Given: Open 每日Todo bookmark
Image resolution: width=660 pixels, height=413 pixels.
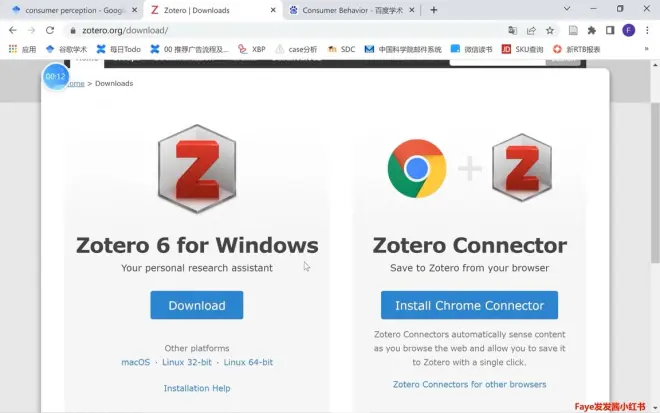Looking at the screenshot, I should (118, 49).
